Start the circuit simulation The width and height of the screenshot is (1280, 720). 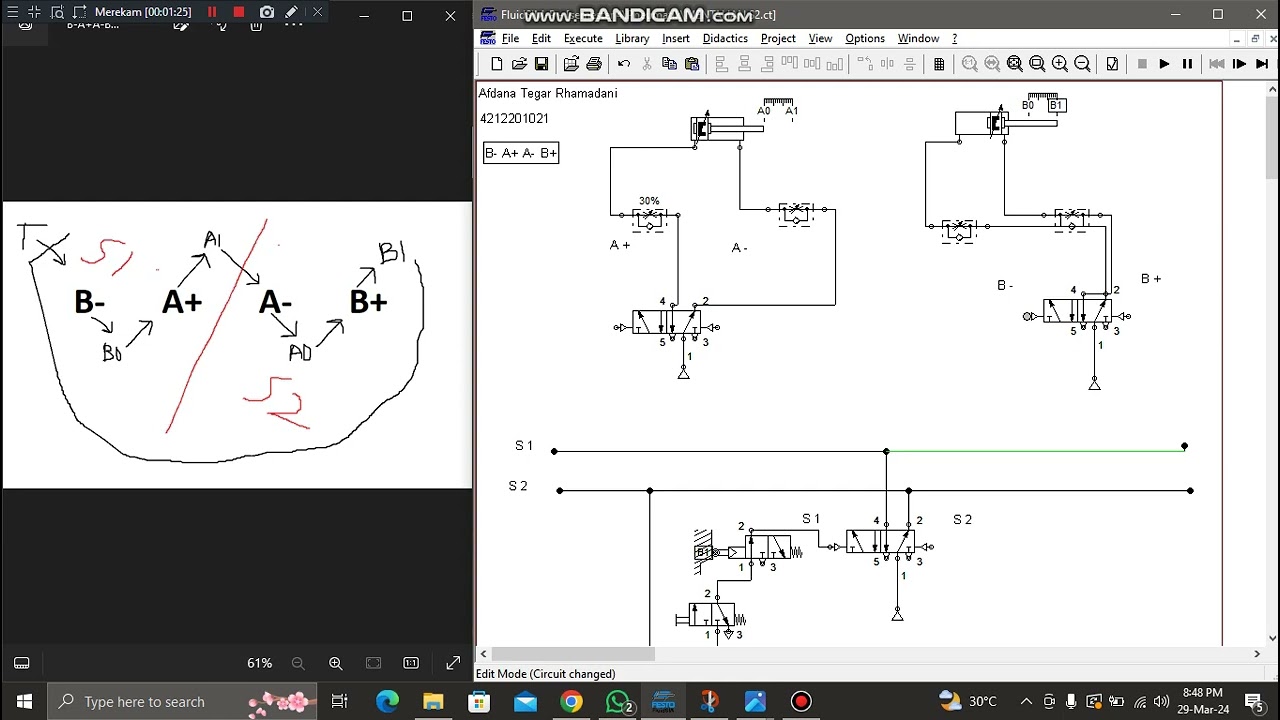(x=1164, y=64)
